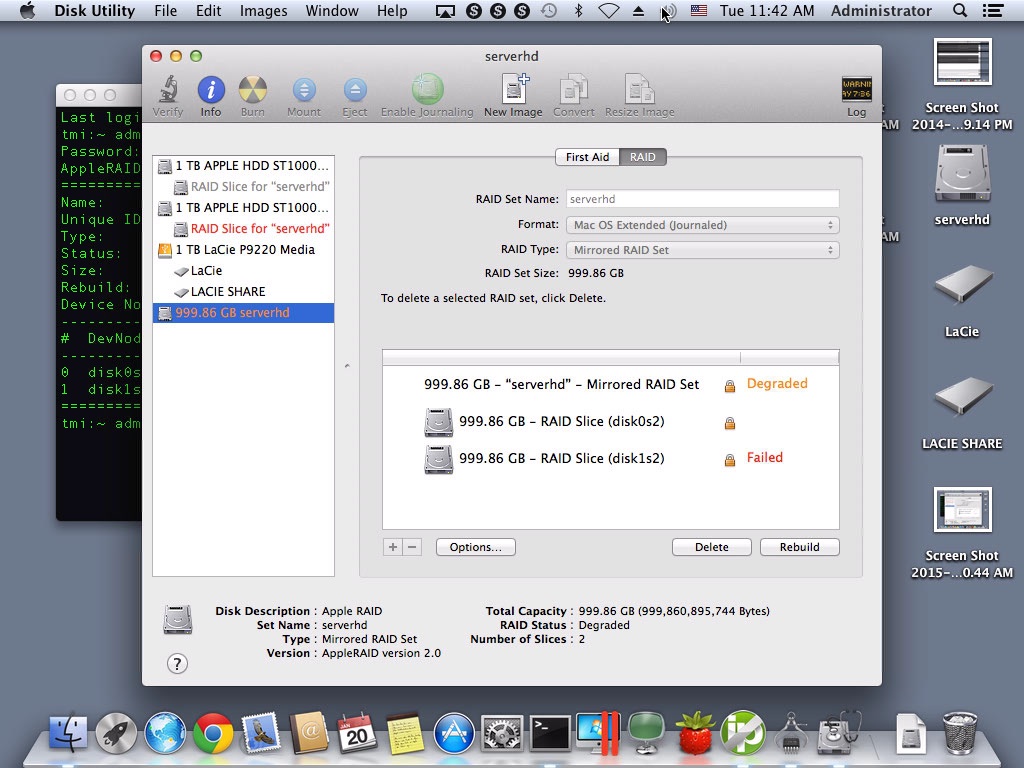Screen dimensions: 1024x768
Task: Select 999.86 GB serverhd in sidebar
Action: tap(243, 312)
